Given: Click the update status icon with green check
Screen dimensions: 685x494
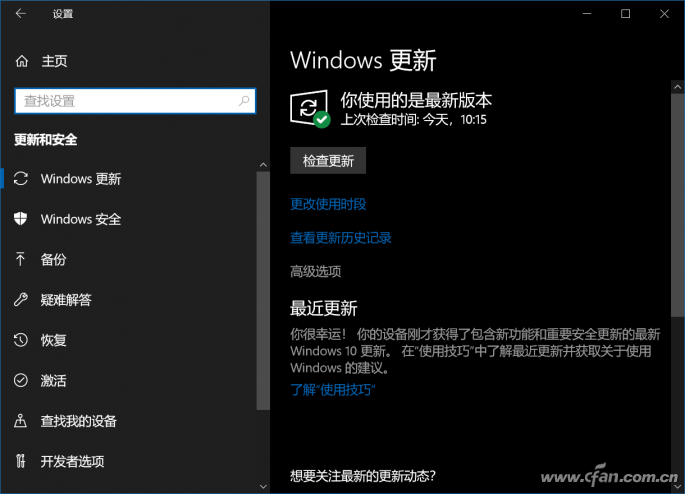Looking at the screenshot, I should click(310, 109).
